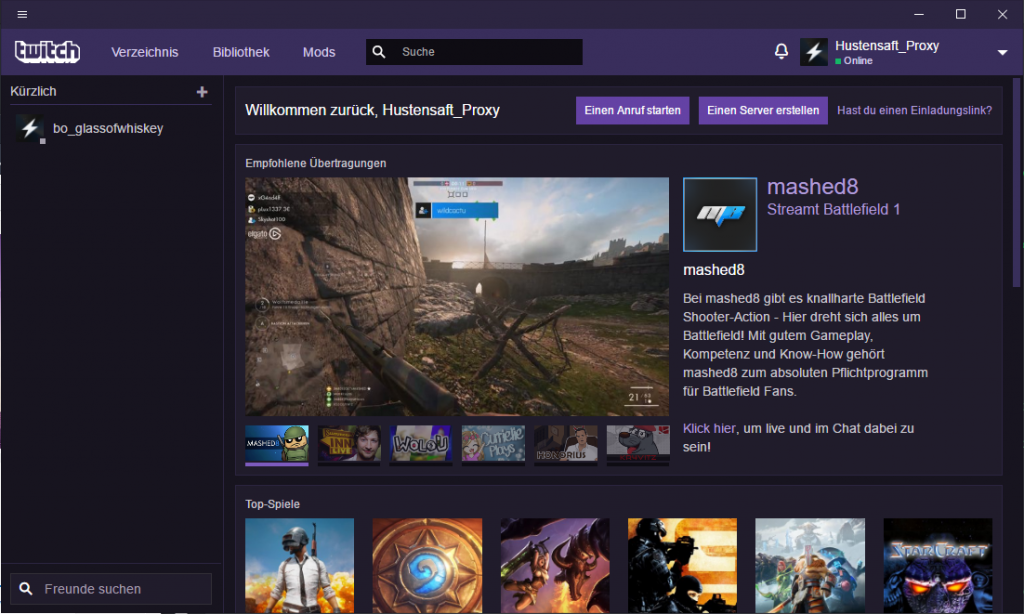This screenshot has width=1024, height=614.
Task: Focus the Freunde suchen field
Action: pyautogui.click(x=111, y=589)
